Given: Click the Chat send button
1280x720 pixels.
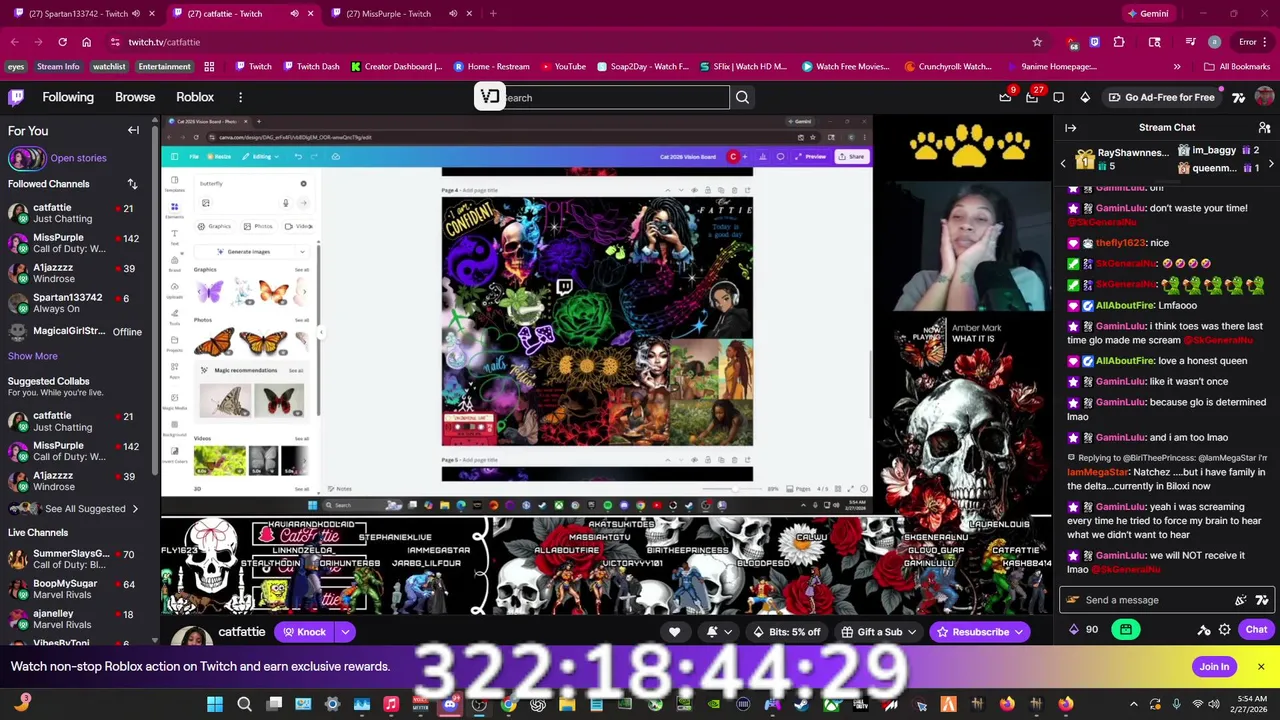Looking at the screenshot, I should point(1256,630).
